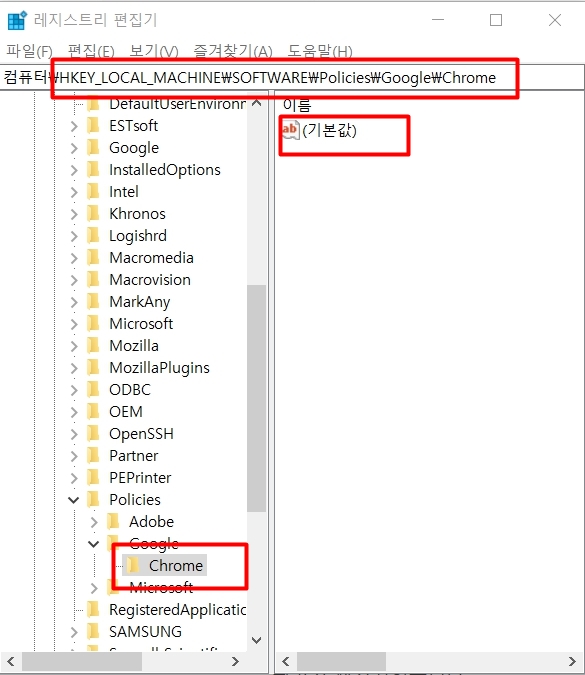This screenshot has height=675, width=585.
Task: Select the Macrovision folder icon
Action: [x=93, y=279]
